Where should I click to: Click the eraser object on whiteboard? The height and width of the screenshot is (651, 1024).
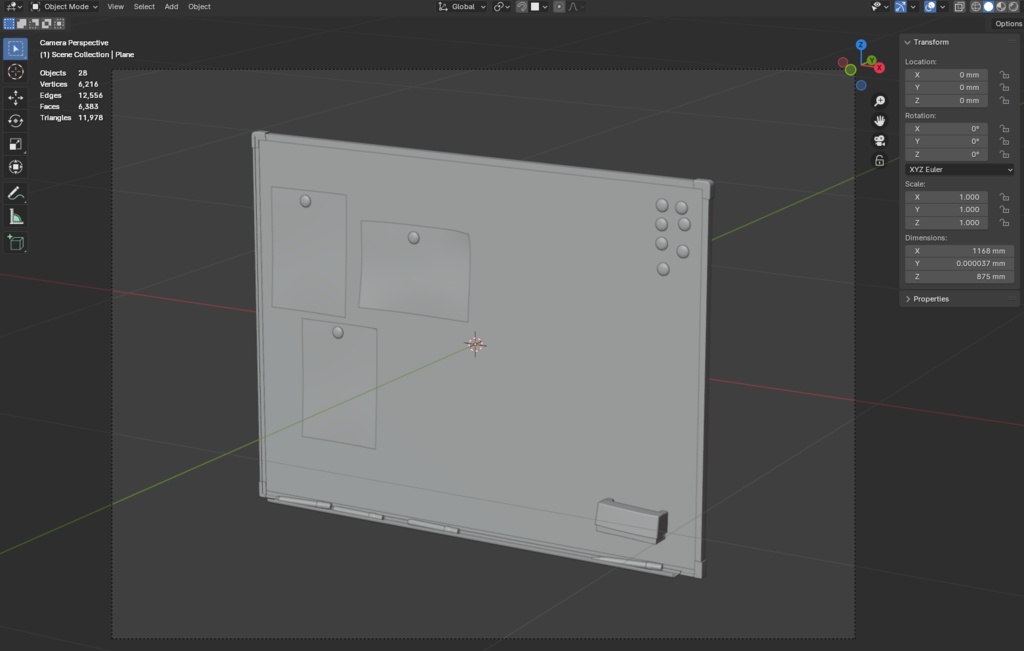[631, 520]
